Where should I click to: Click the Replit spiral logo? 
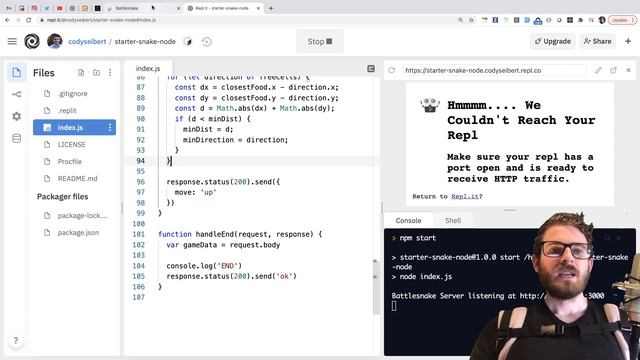(x=32, y=41)
